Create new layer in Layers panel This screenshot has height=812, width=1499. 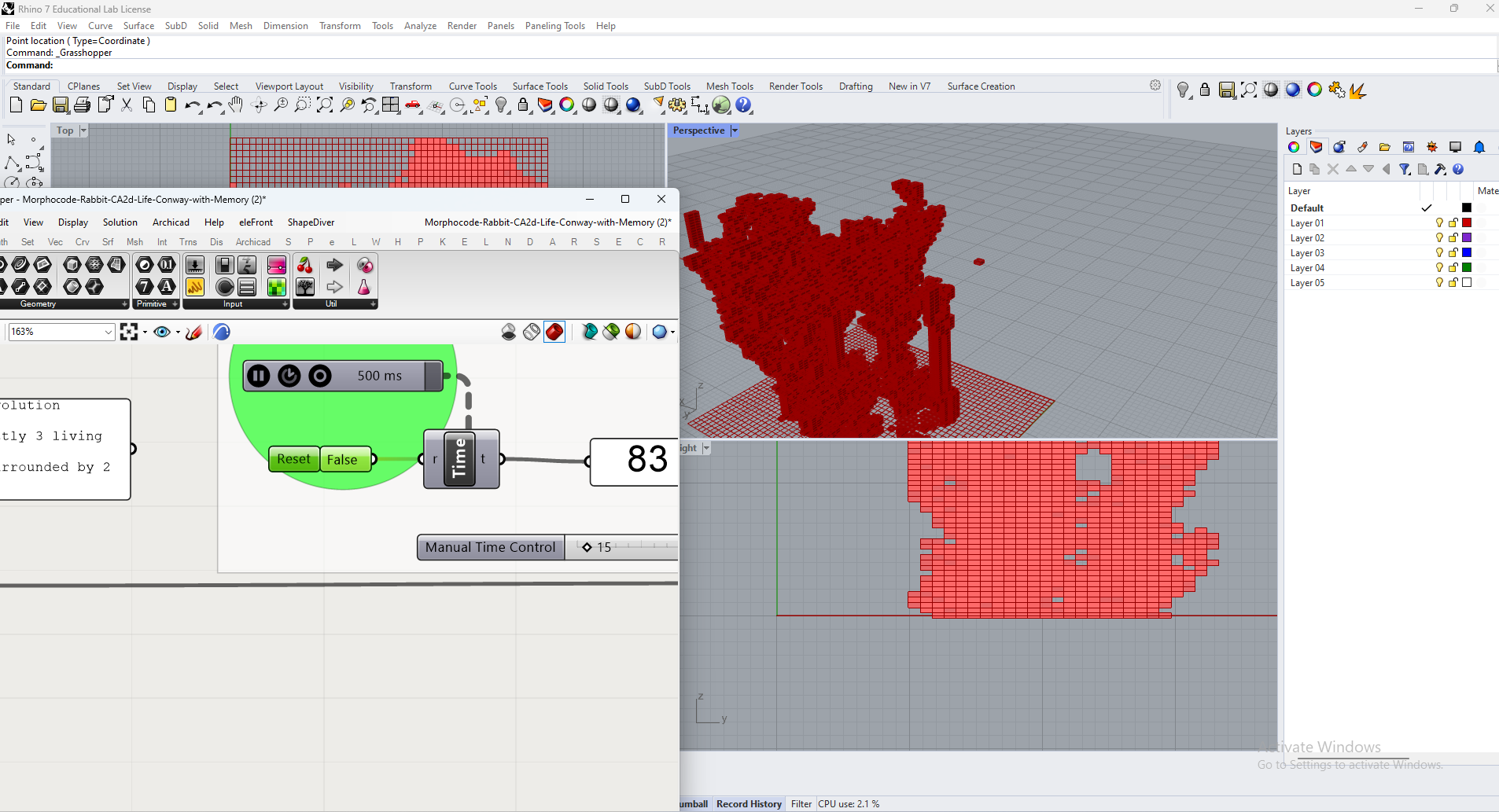click(x=1297, y=169)
